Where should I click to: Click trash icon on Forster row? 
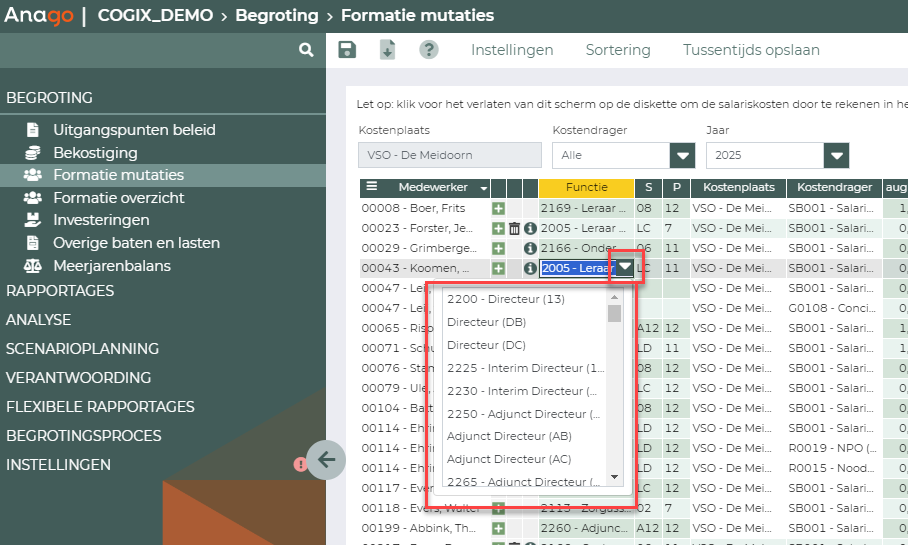click(514, 229)
